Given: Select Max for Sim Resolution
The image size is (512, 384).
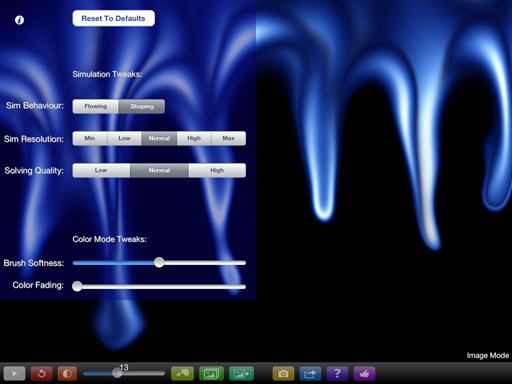Looking at the screenshot, I should 228,138.
